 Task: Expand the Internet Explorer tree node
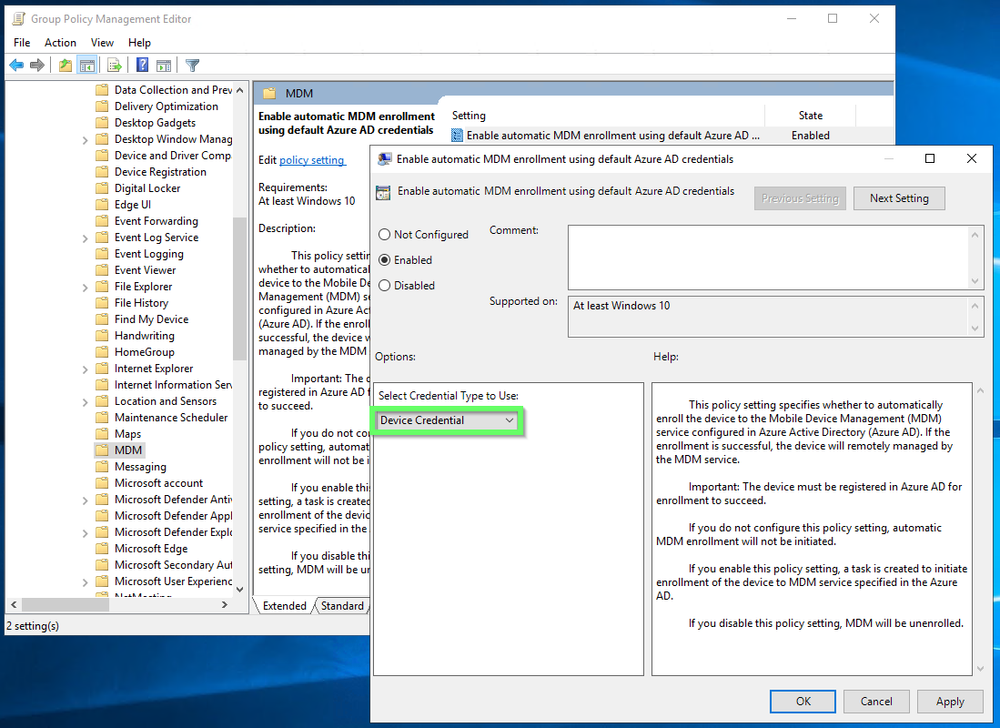click(x=85, y=368)
